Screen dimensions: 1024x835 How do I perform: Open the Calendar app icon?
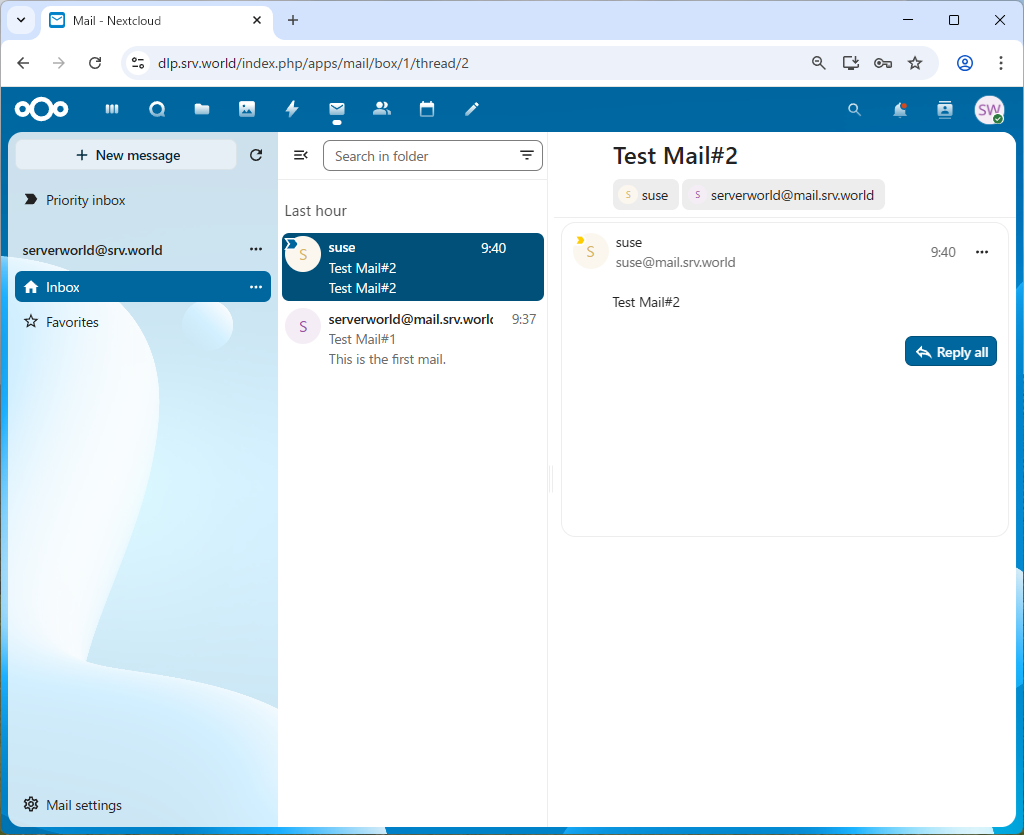pos(427,109)
